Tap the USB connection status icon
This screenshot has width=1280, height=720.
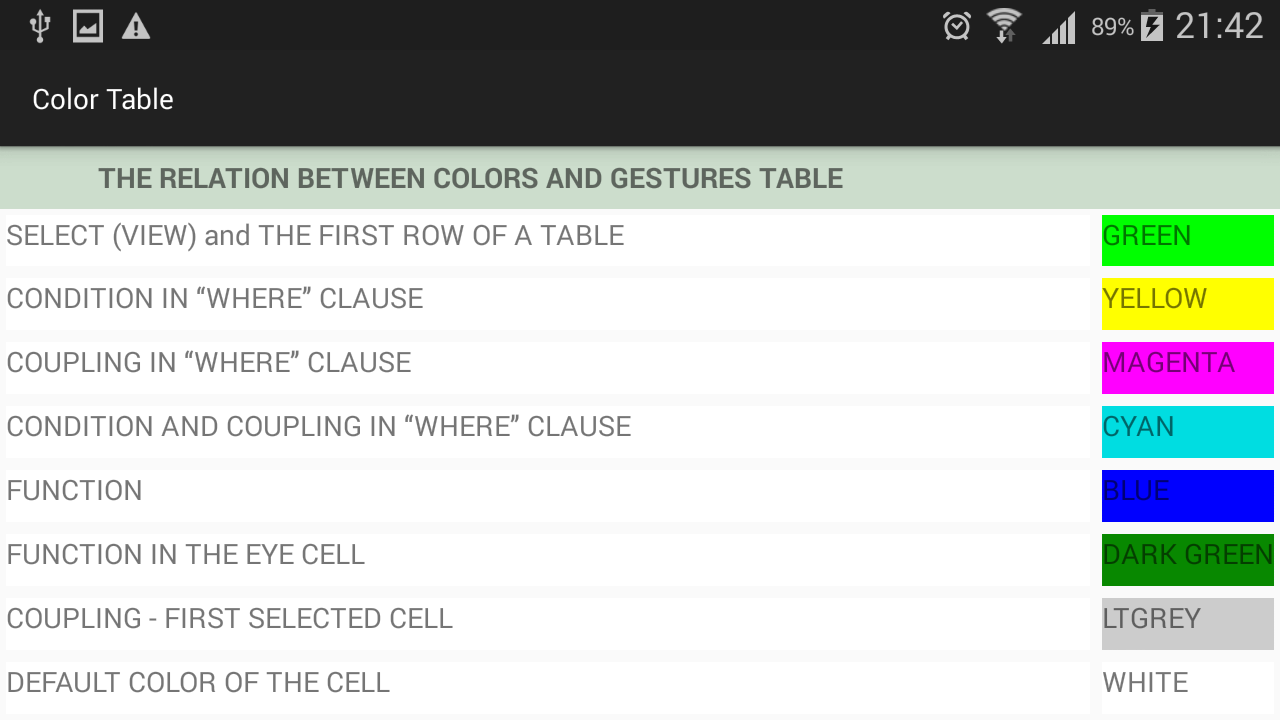tap(40, 27)
